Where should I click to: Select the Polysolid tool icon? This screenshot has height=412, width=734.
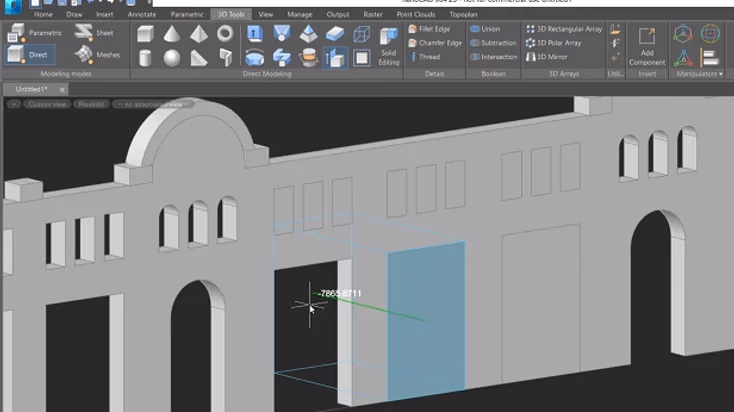(x=225, y=58)
